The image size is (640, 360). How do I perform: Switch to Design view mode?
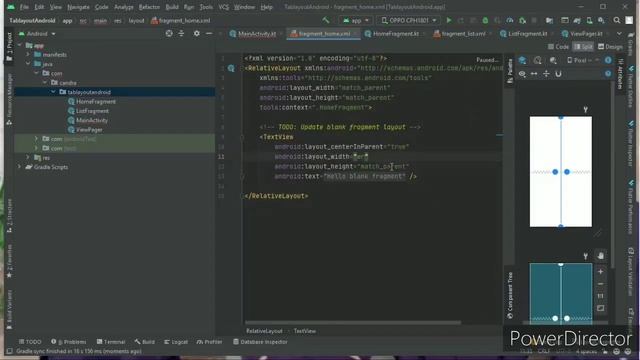[x=611, y=47]
